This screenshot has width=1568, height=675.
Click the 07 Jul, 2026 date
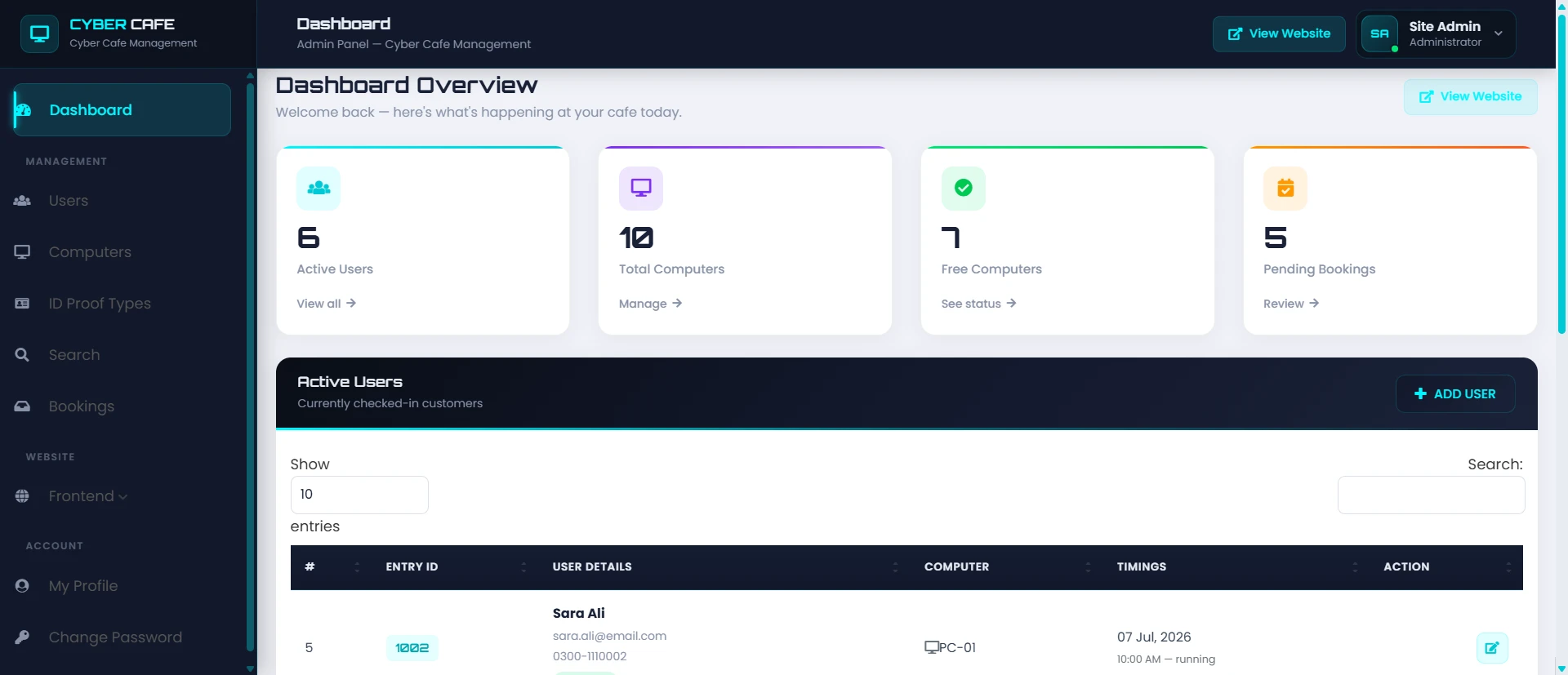pos(1154,637)
